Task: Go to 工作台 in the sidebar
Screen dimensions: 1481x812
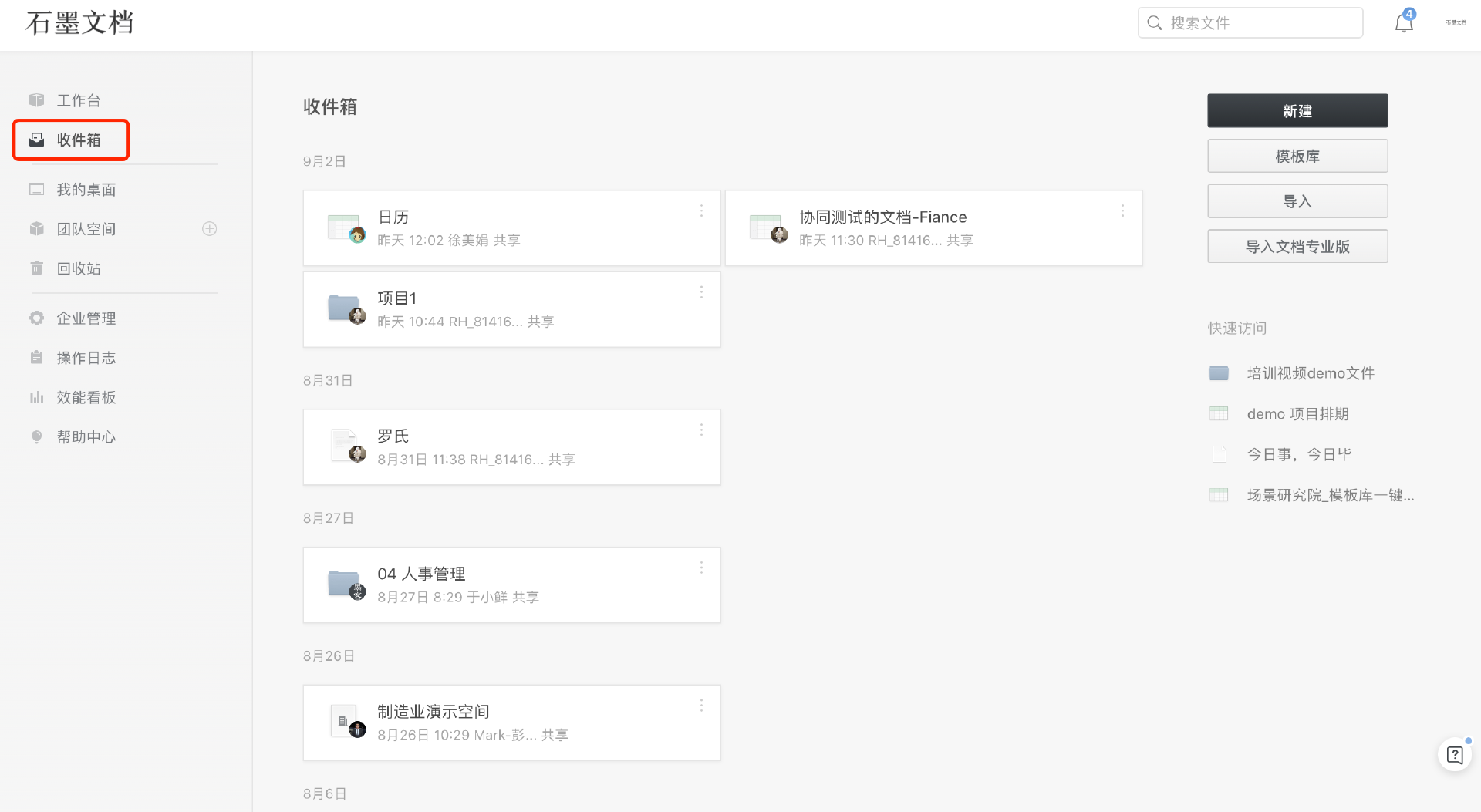Action: point(79,100)
